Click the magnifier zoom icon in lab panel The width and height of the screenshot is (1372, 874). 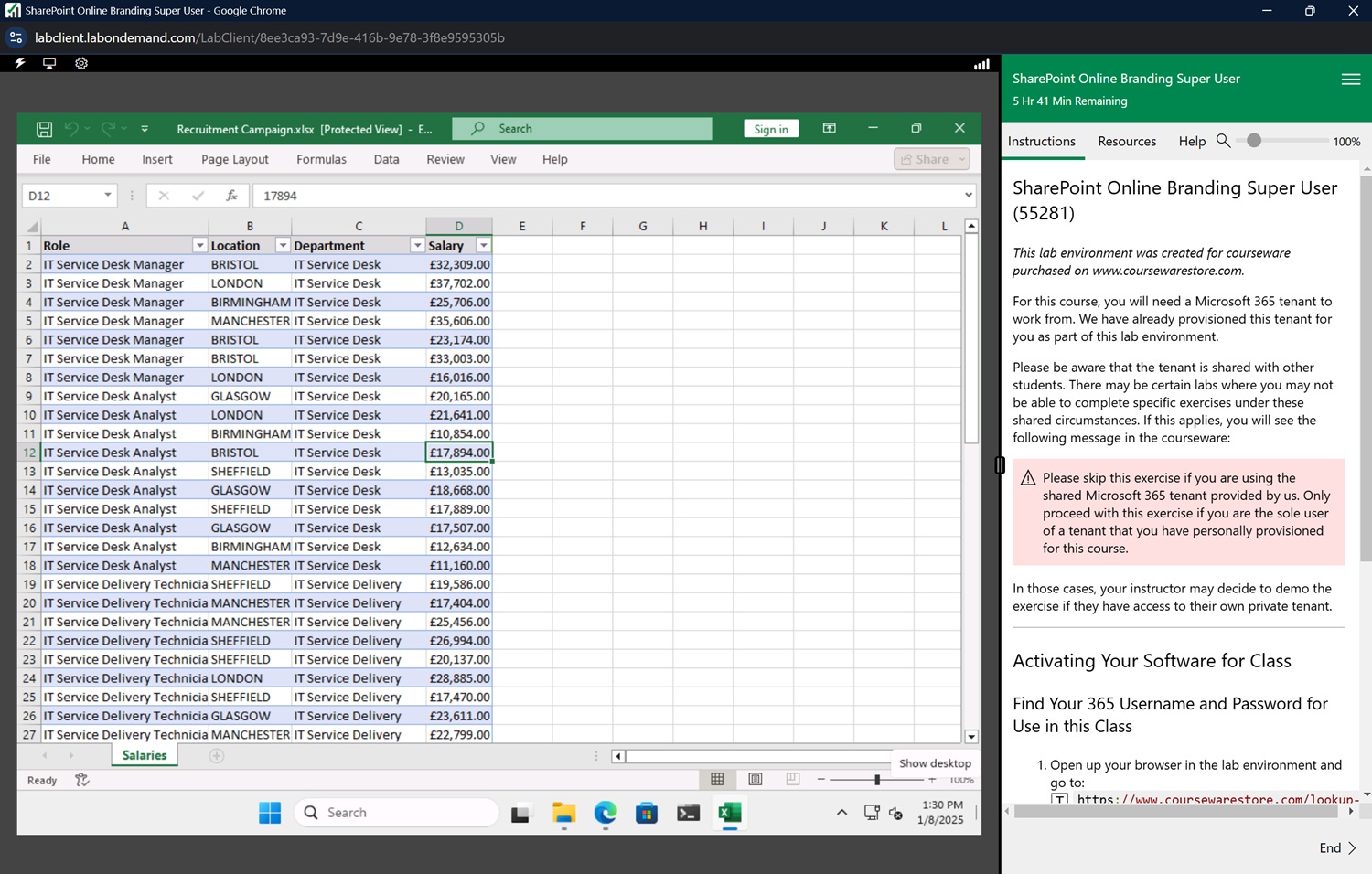click(1223, 141)
